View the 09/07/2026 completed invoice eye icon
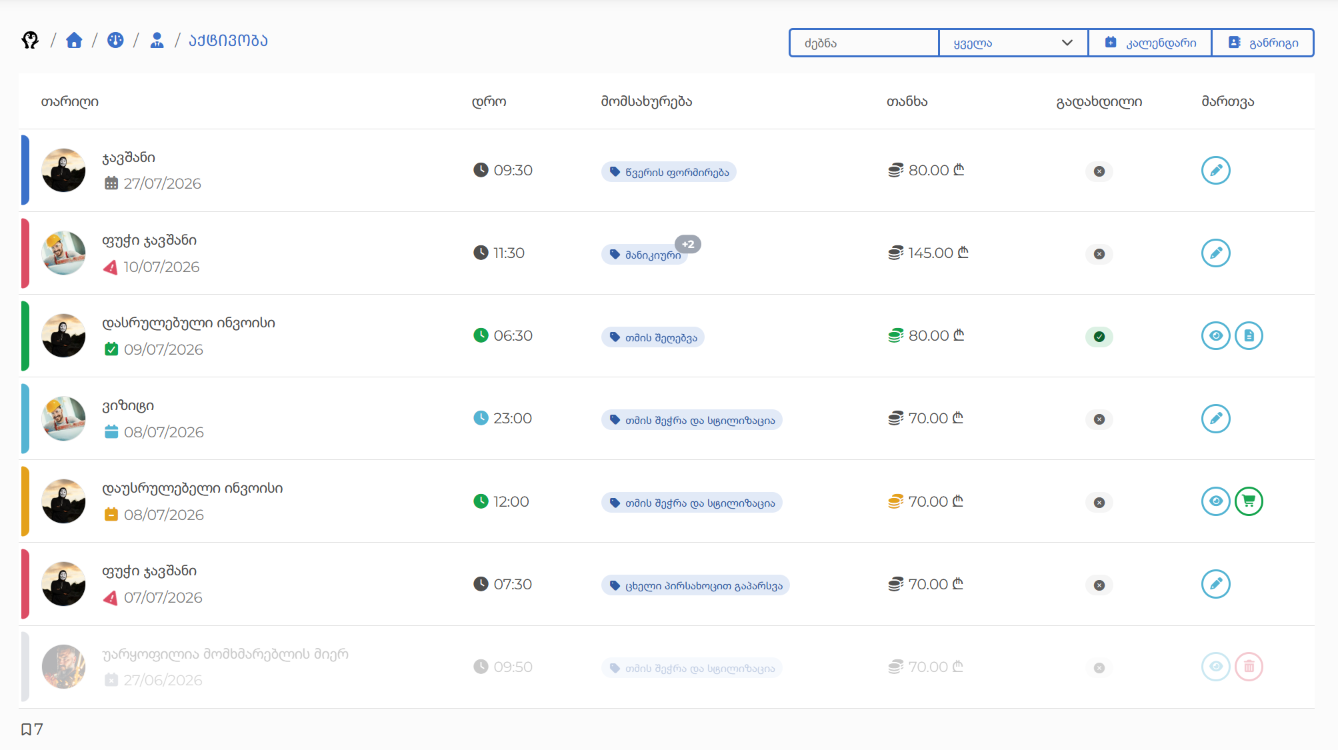Image resolution: width=1338 pixels, height=751 pixels. (1216, 336)
